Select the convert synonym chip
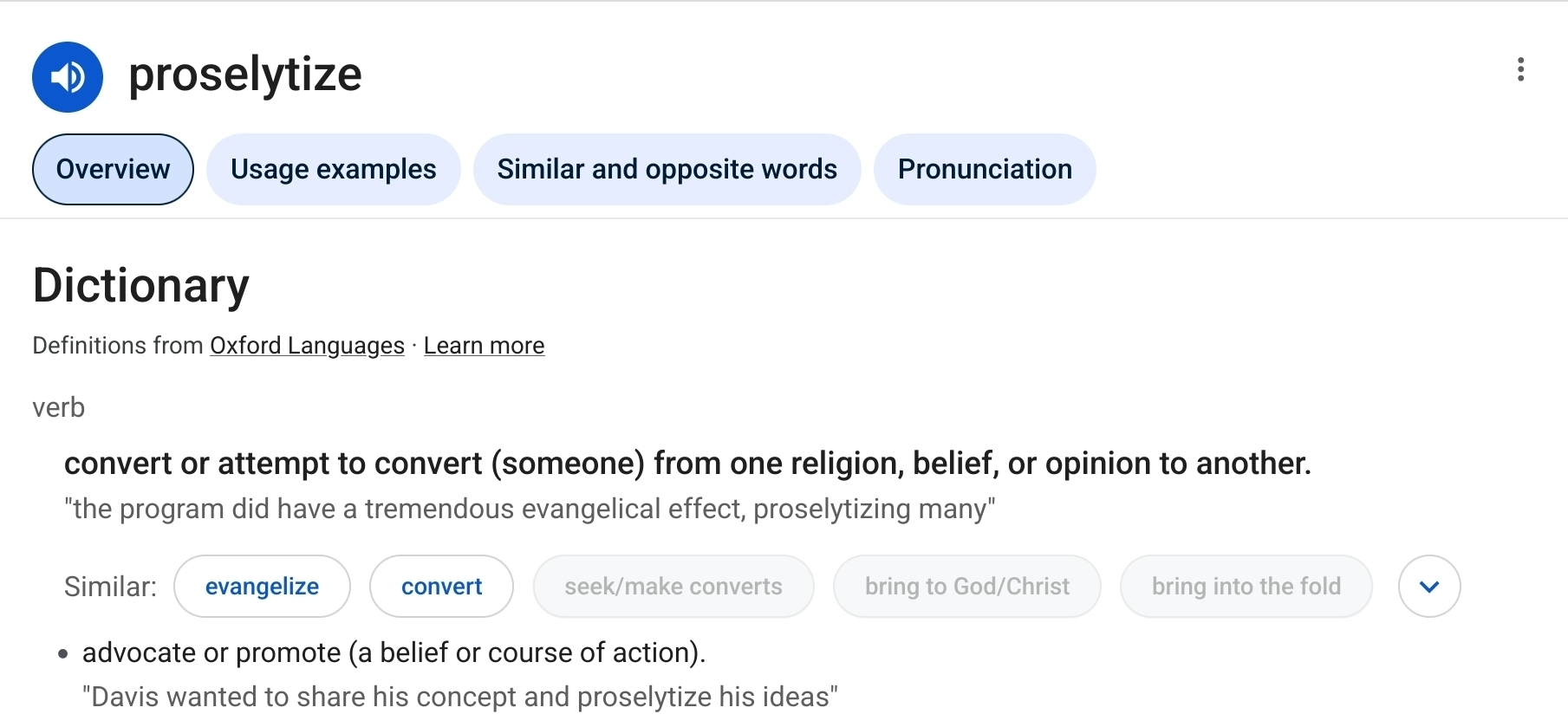Image resolution: width=1568 pixels, height=727 pixels. (x=441, y=587)
